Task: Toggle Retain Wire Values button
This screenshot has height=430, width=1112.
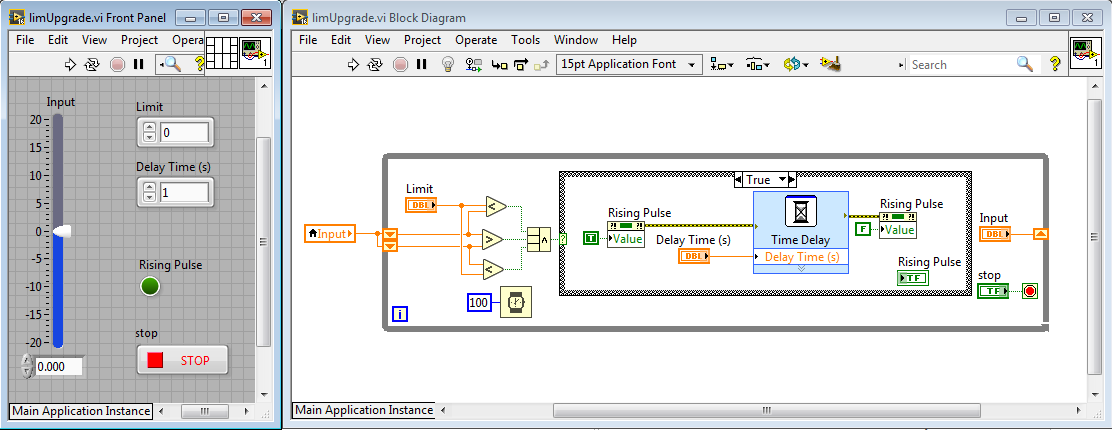Action: 474,65
